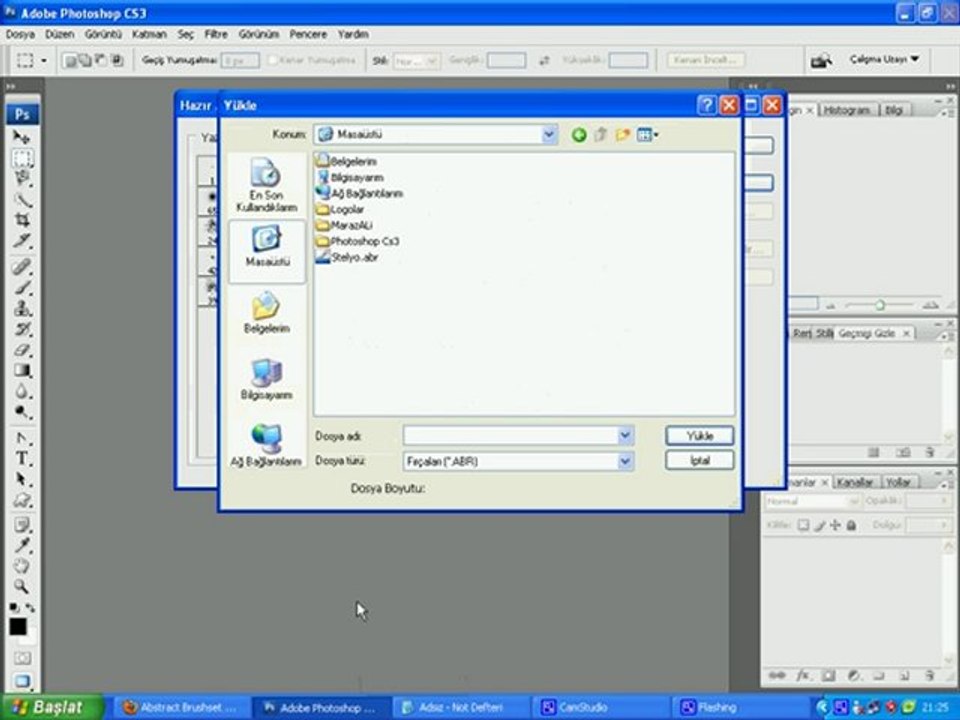The width and height of the screenshot is (960, 720).
Task: Create a new folder in file dialog
Action: pyautogui.click(x=623, y=134)
